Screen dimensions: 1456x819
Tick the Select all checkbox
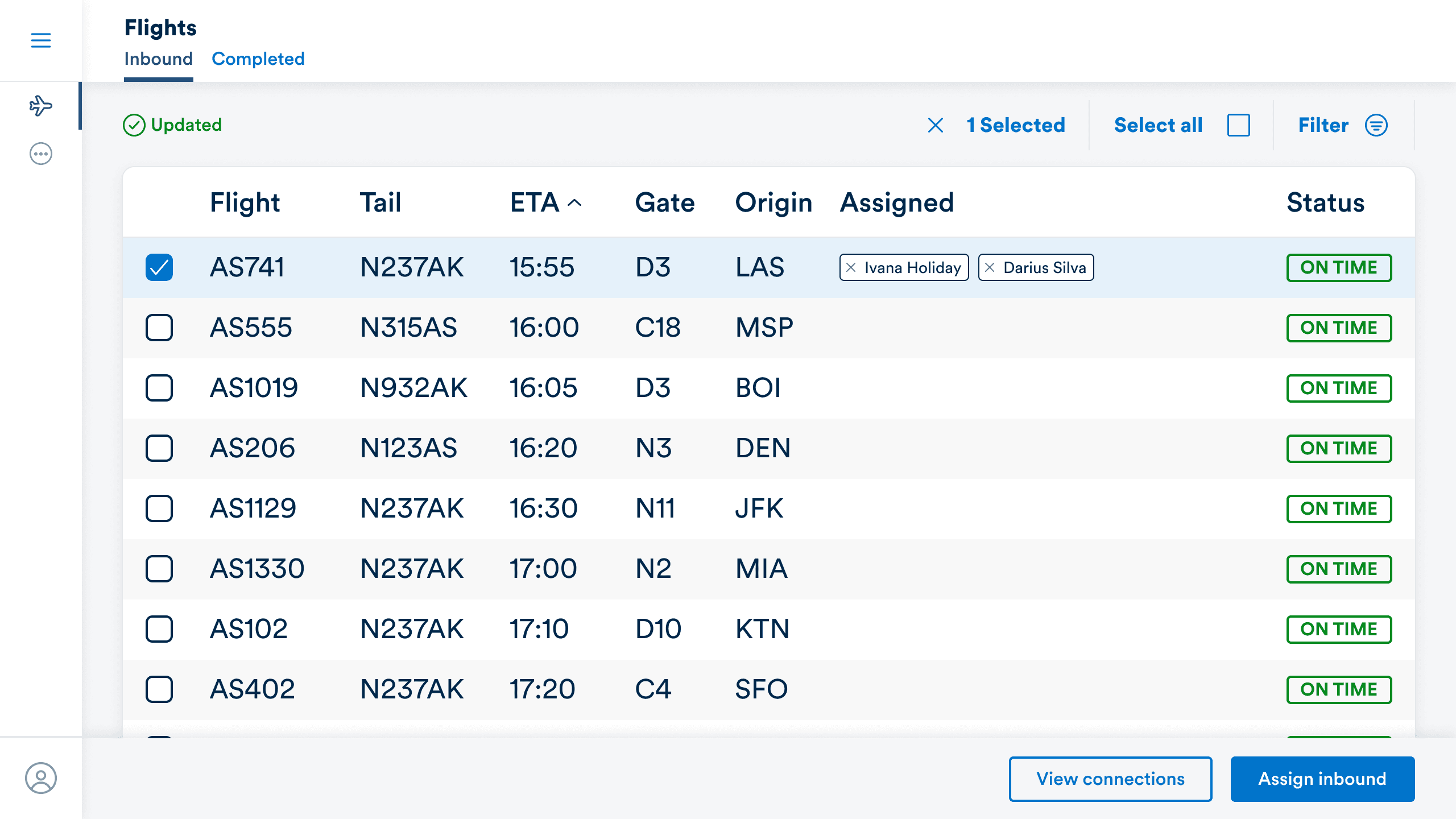1239,125
